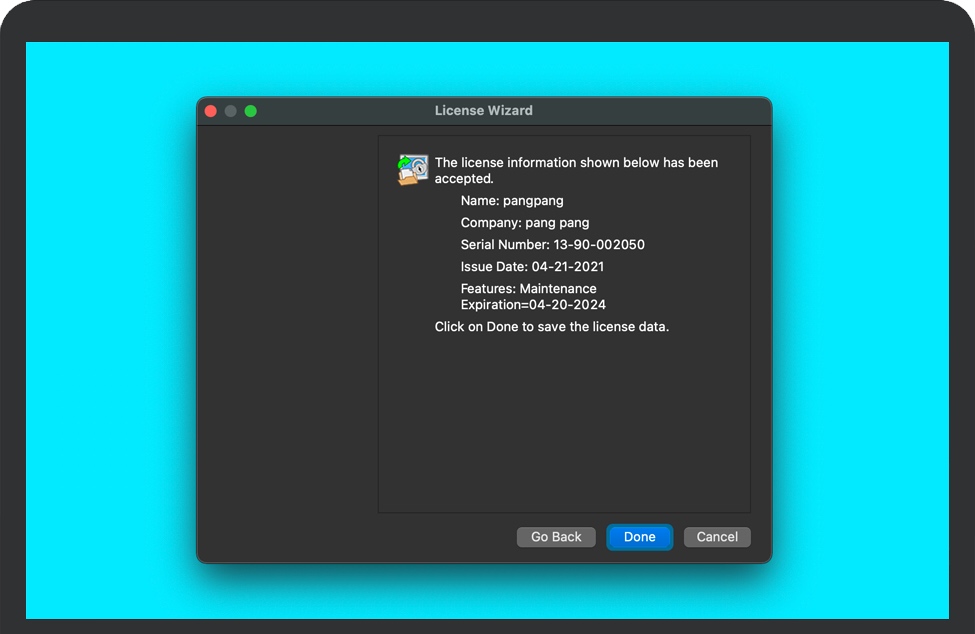
Task: Click the license accepted message text
Action: (576, 170)
